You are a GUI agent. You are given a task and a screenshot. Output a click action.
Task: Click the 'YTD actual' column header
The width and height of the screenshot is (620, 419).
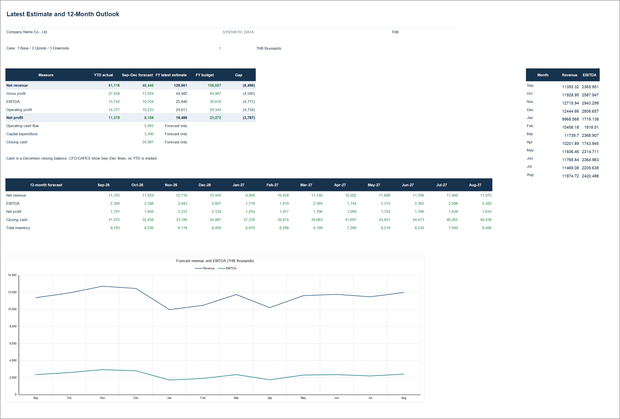coord(104,75)
